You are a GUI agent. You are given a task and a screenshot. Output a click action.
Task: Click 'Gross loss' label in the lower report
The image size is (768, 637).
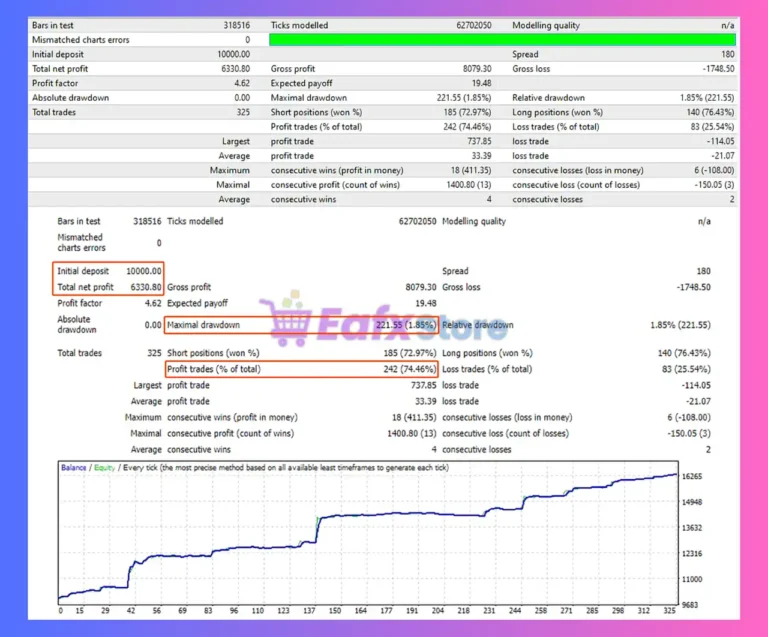[461, 287]
